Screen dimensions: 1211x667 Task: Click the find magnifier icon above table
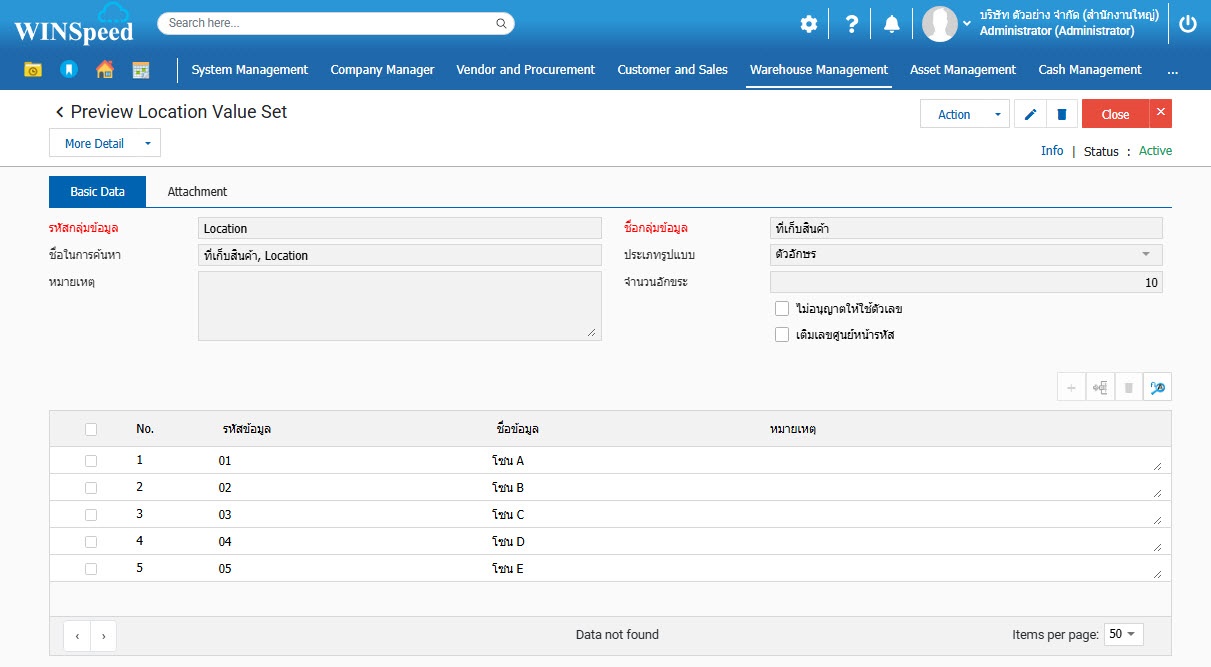(x=1157, y=388)
